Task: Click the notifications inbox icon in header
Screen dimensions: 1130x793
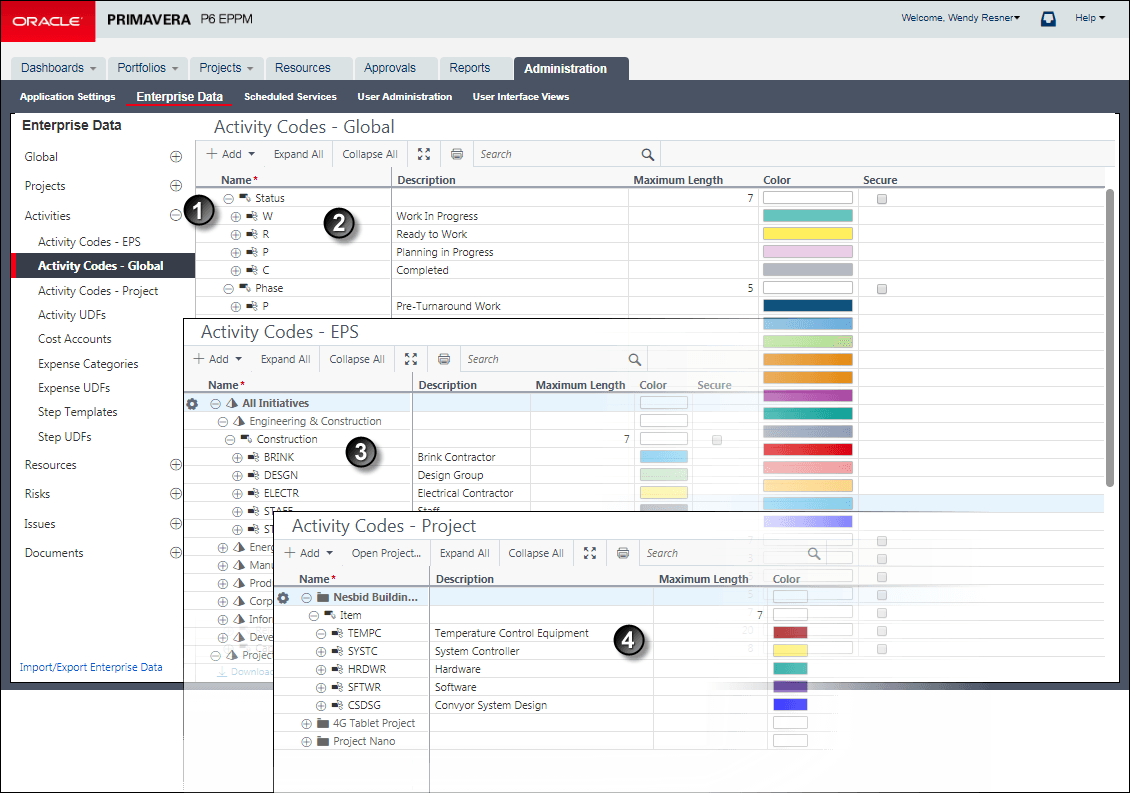Action: pos(1048,19)
